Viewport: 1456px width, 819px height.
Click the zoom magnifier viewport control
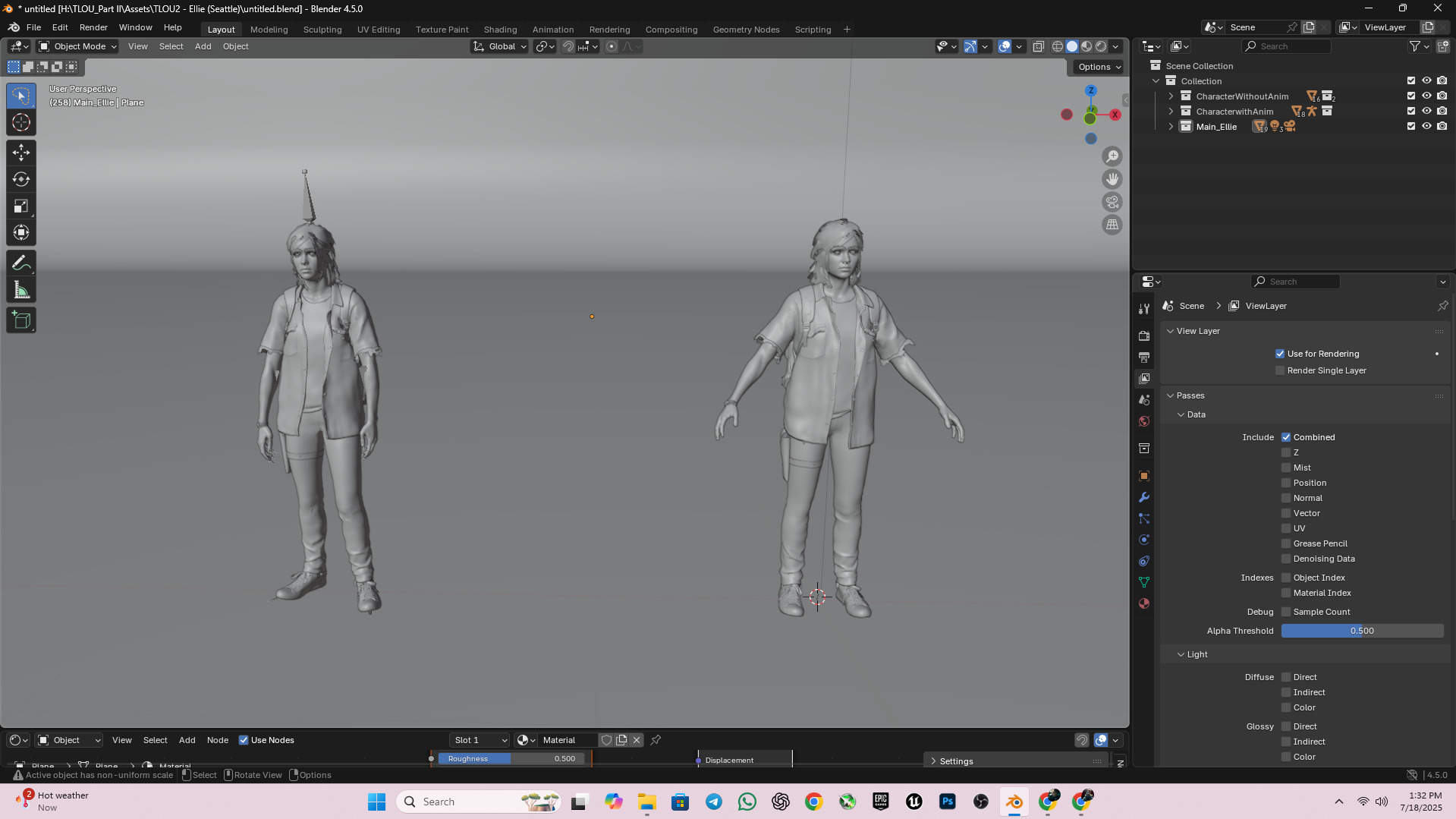[x=1112, y=156]
